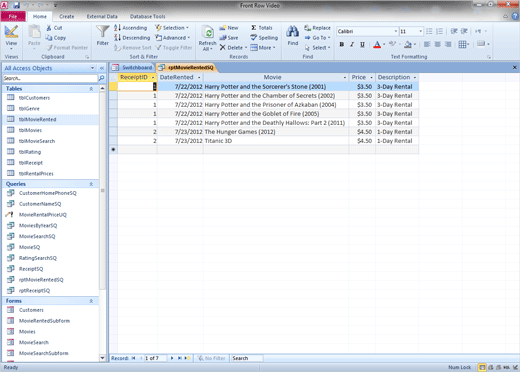Click the Cut scissors icon
520x372 pixels.
[x=49, y=28]
